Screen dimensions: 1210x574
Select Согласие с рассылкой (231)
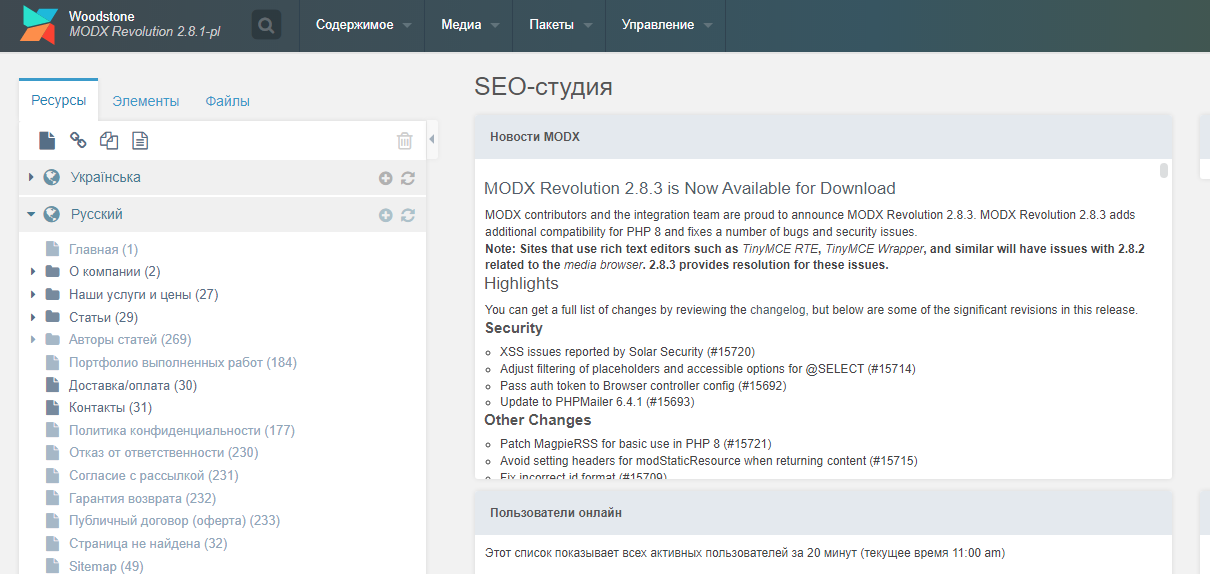[154, 475]
